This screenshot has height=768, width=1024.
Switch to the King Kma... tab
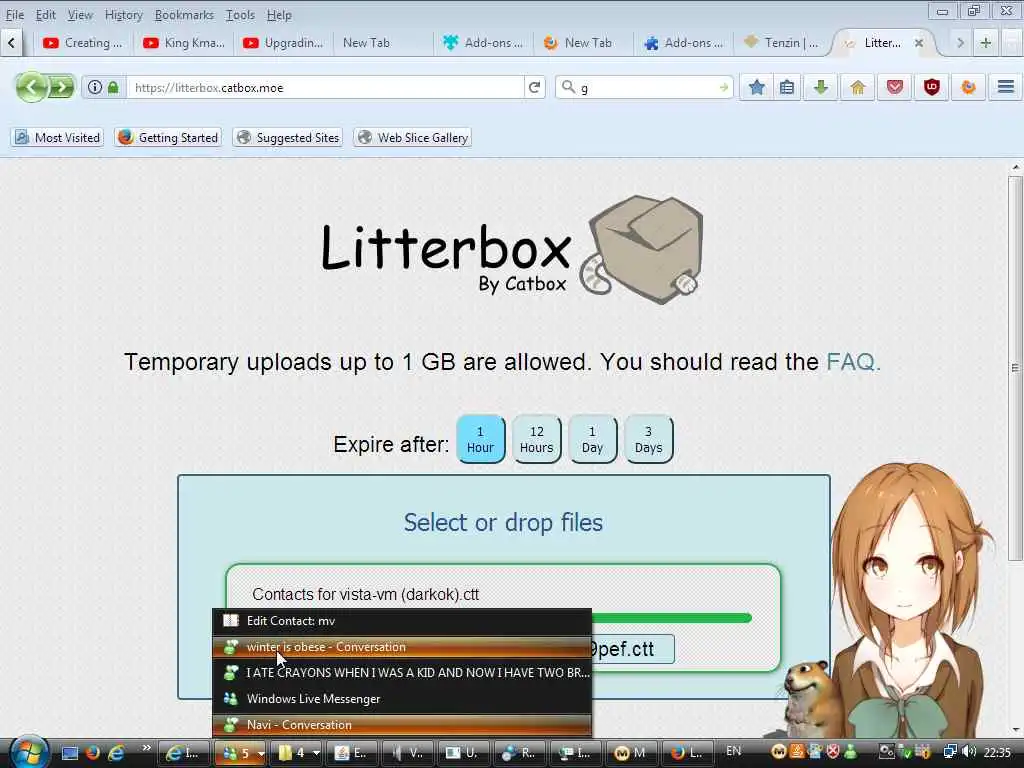point(184,43)
